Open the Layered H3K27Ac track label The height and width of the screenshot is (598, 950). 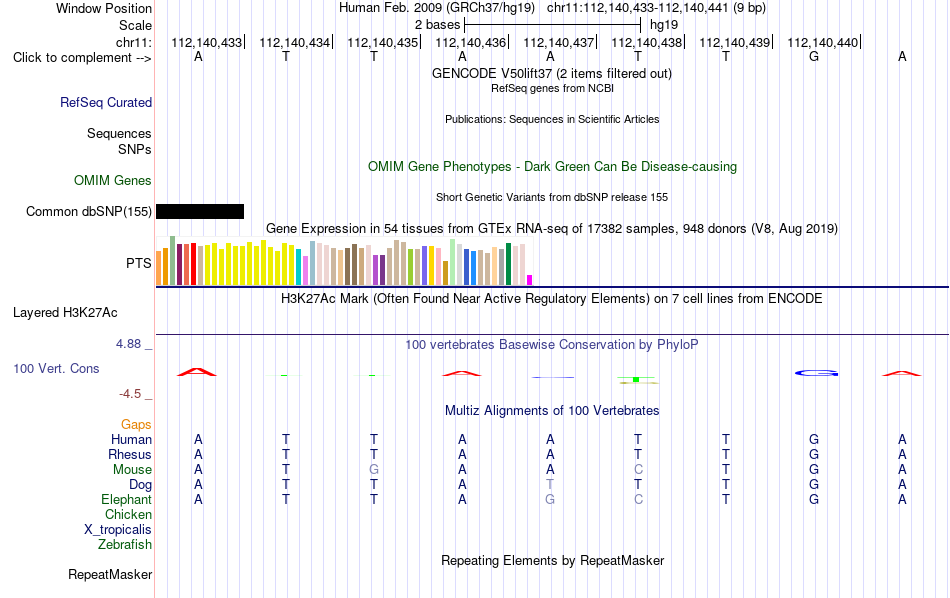tap(65, 313)
